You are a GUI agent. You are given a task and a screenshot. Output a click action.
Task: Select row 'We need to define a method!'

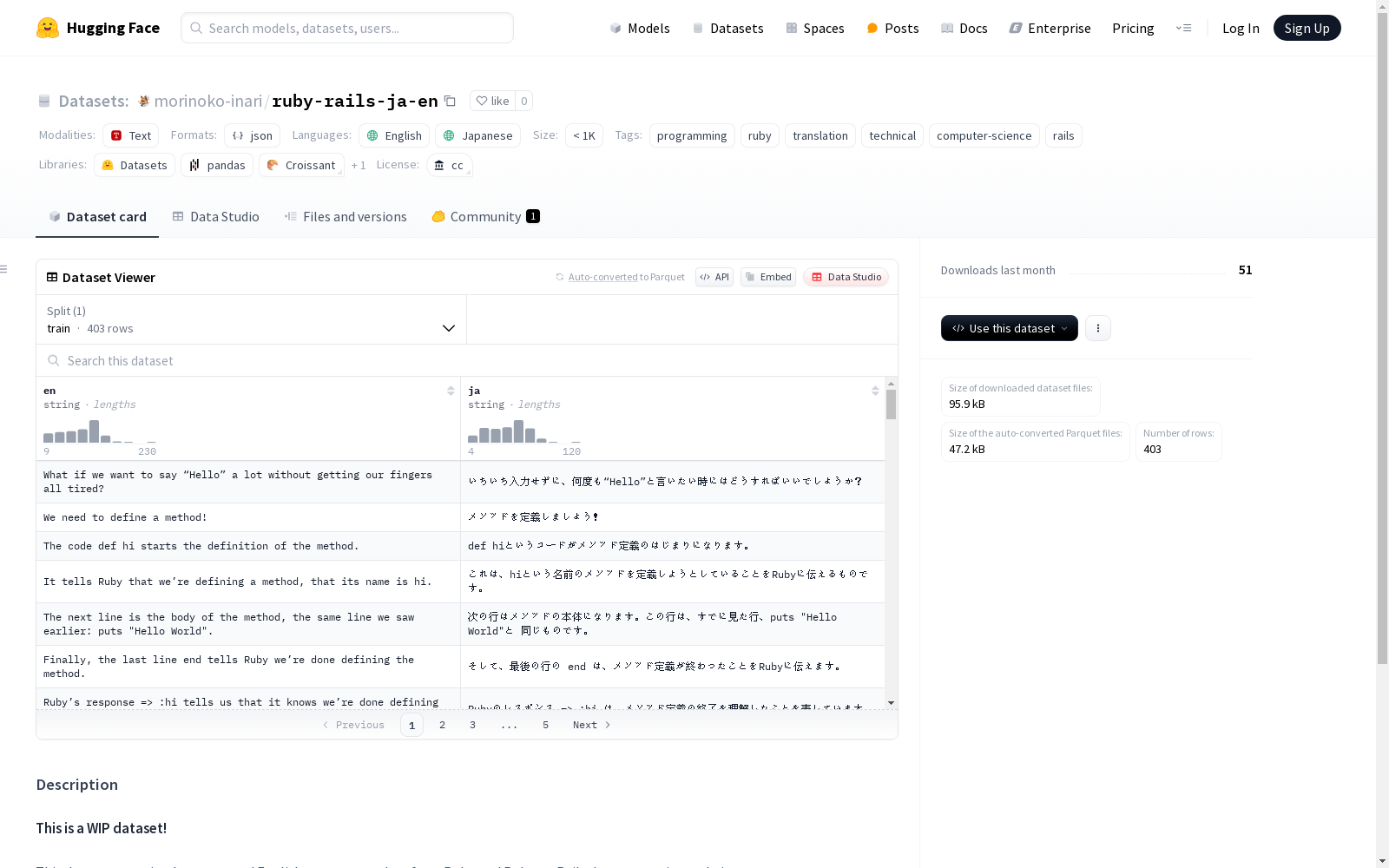pos(460,517)
